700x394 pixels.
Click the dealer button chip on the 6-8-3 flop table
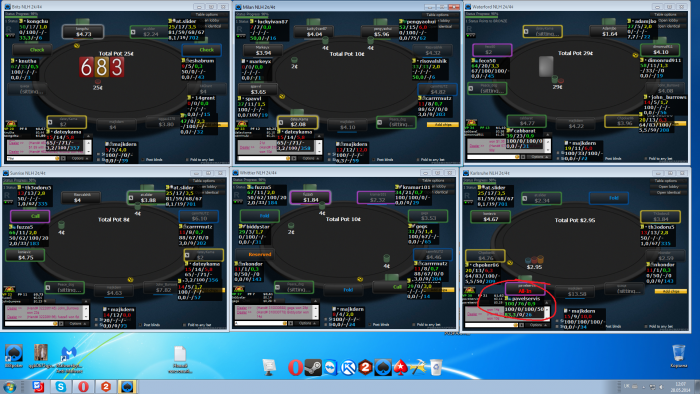tap(77, 46)
